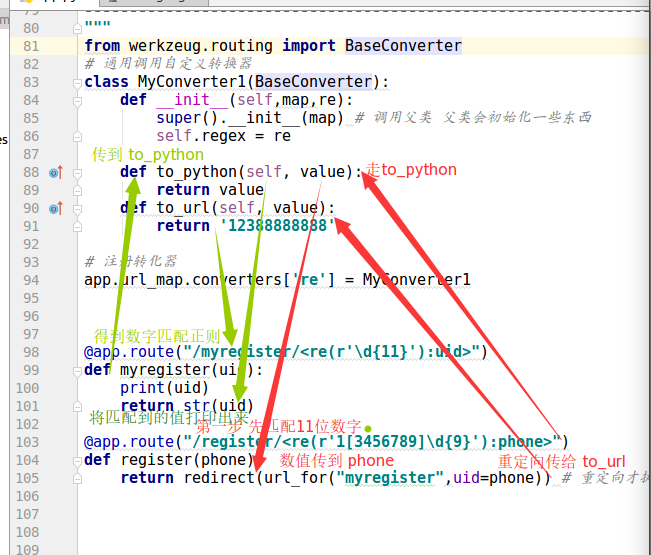Click the comment on line 93
This screenshot has width=651, height=555.
coord(131,262)
